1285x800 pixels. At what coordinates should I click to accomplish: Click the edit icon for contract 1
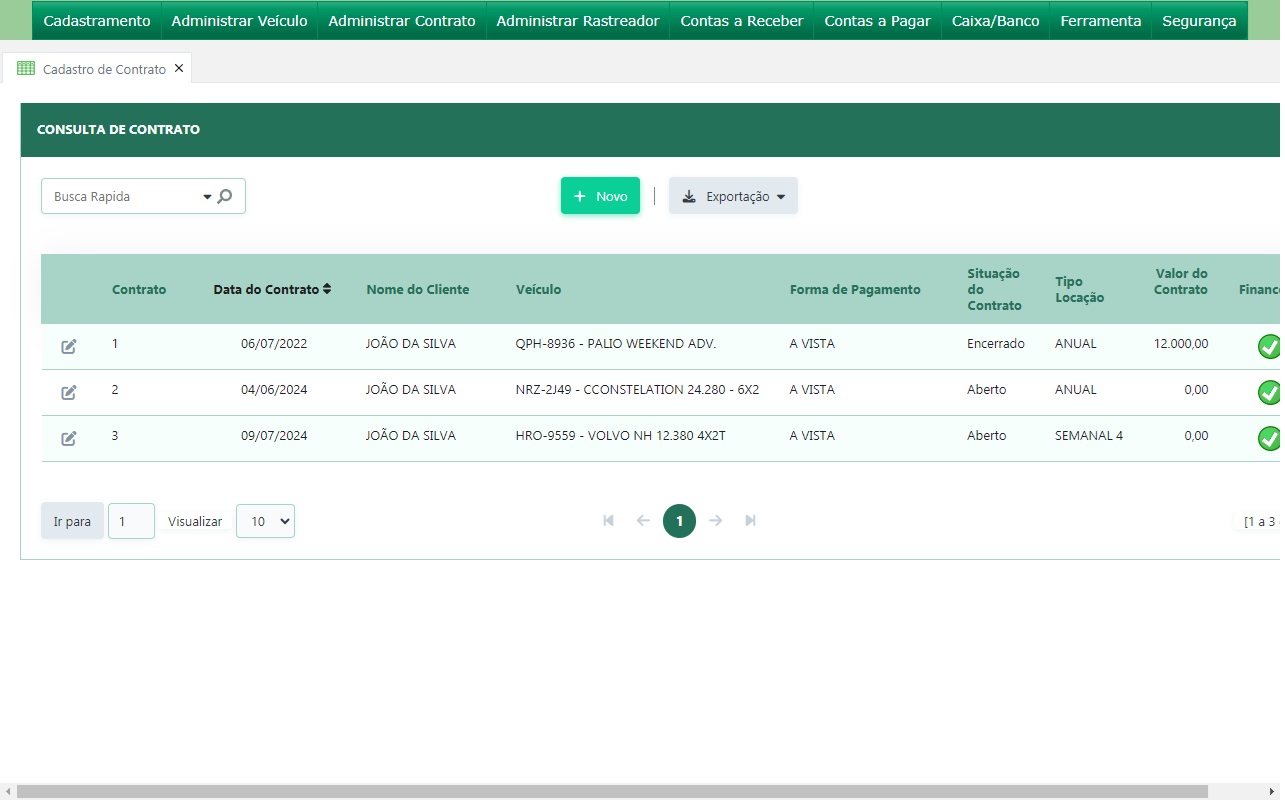pos(69,346)
